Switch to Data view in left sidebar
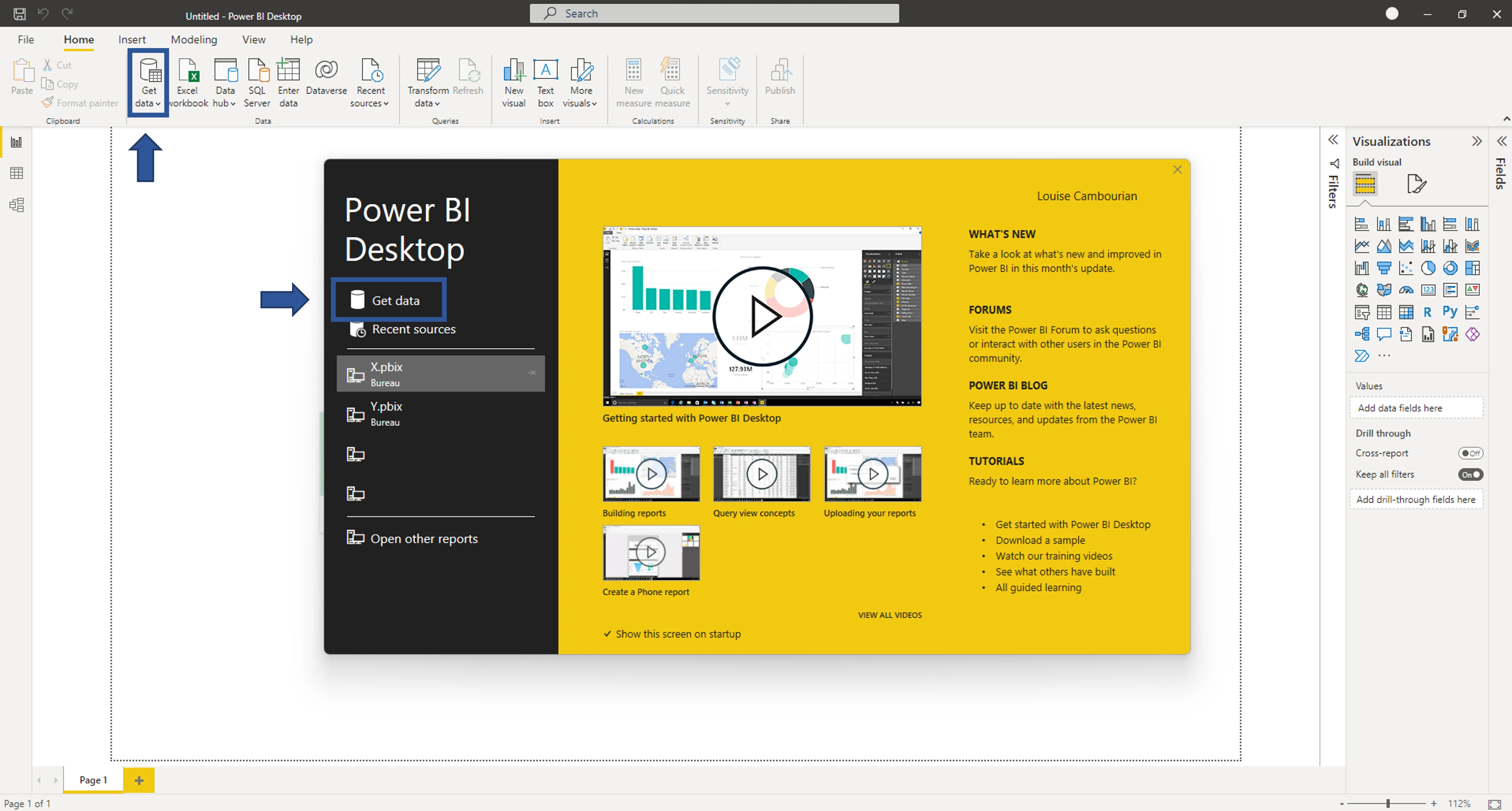The width and height of the screenshot is (1512, 811). point(16,173)
